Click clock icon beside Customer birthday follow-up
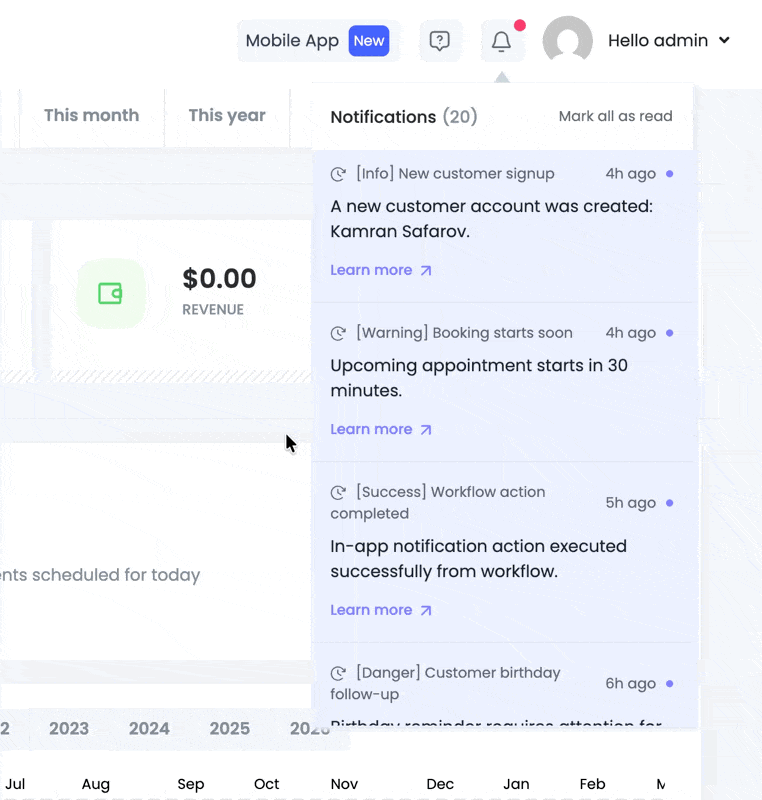Viewport: 762px width, 800px height. pyautogui.click(x=339, y=673)
